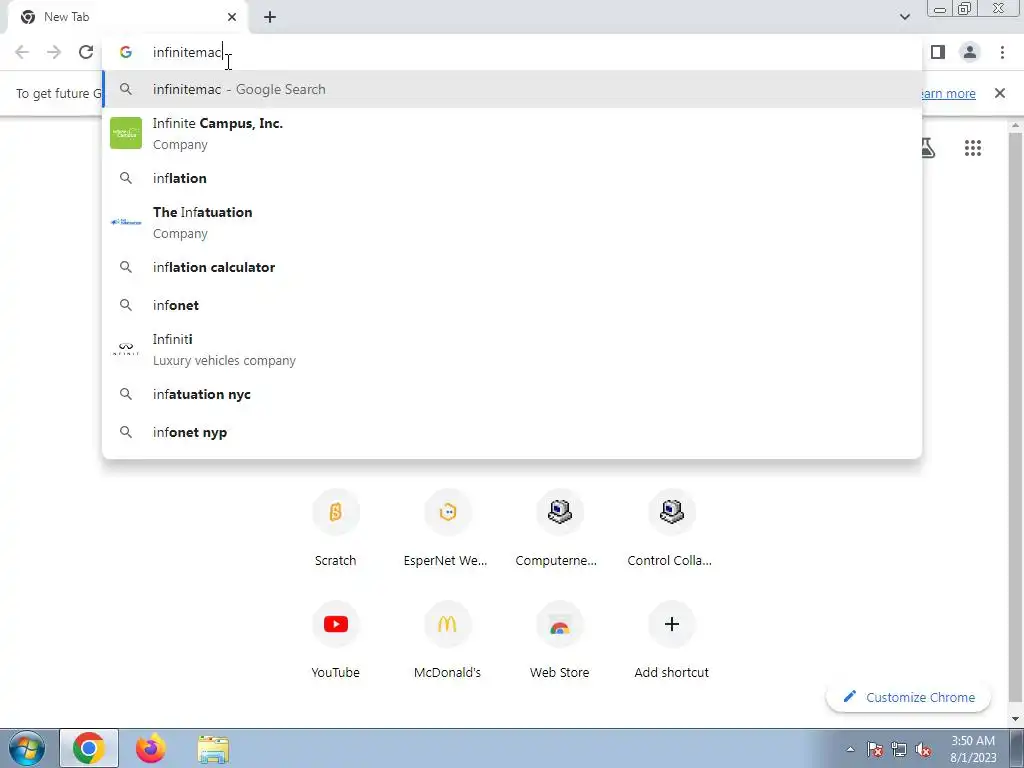Open the taskbar clock showing 3:50 AM

pos(973,749)
